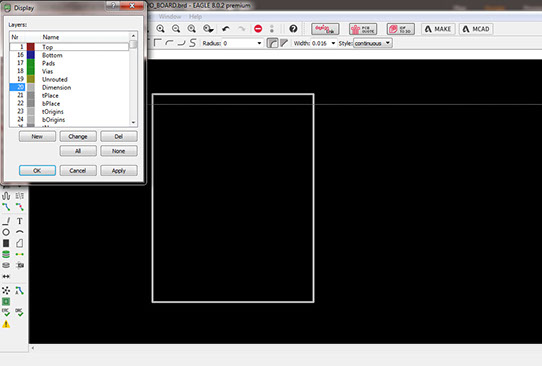The height and width of the screenshot is (366, 542).
Task: Run the ERC check icon
Action: [x=6, y=312]
